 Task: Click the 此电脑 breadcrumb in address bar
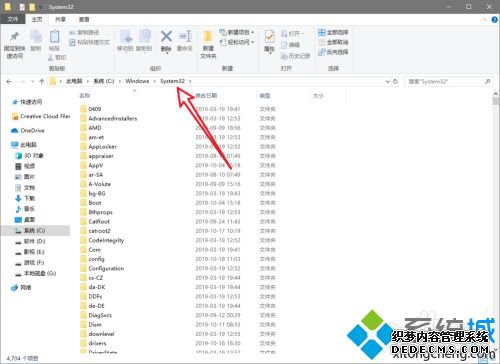click(x=74, y=81)
